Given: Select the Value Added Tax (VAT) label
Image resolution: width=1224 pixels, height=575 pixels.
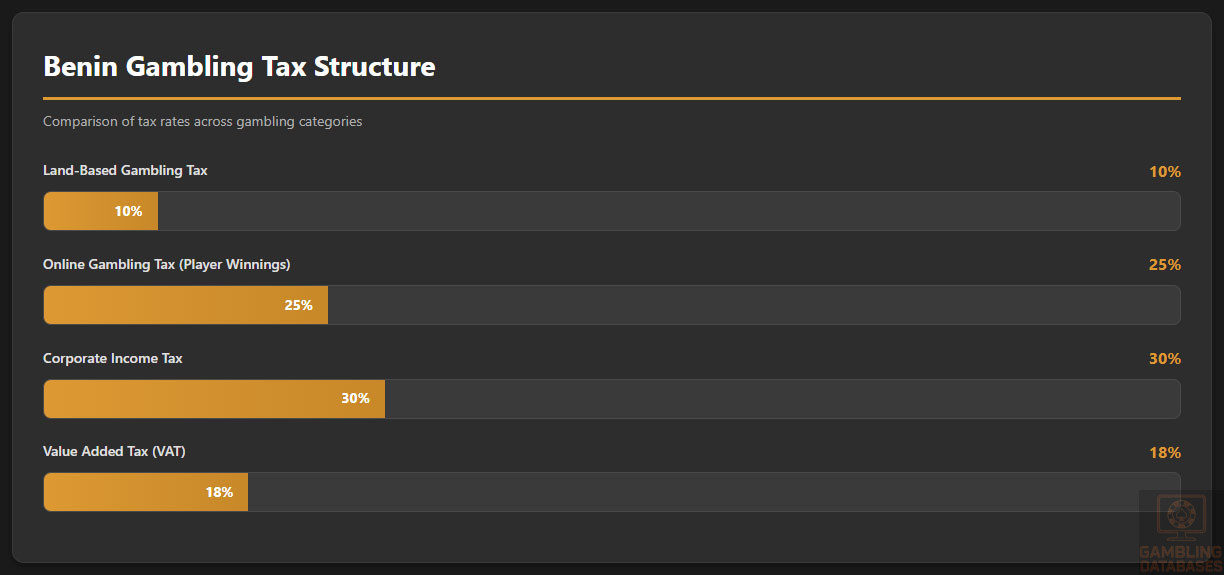Looking at the screenshot, I should tap(114, 452).
